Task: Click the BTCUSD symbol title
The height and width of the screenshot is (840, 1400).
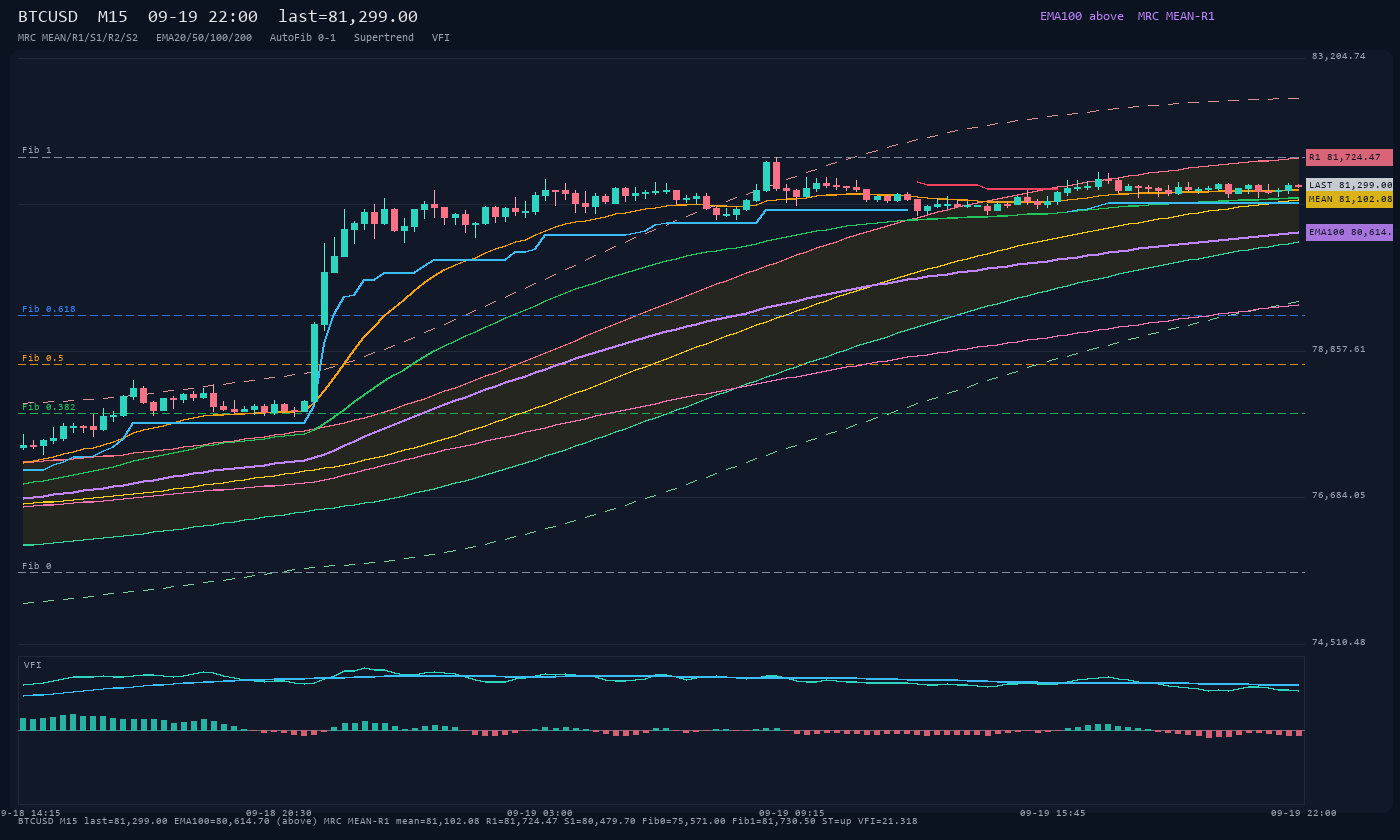Action: [x=48, y=17]
